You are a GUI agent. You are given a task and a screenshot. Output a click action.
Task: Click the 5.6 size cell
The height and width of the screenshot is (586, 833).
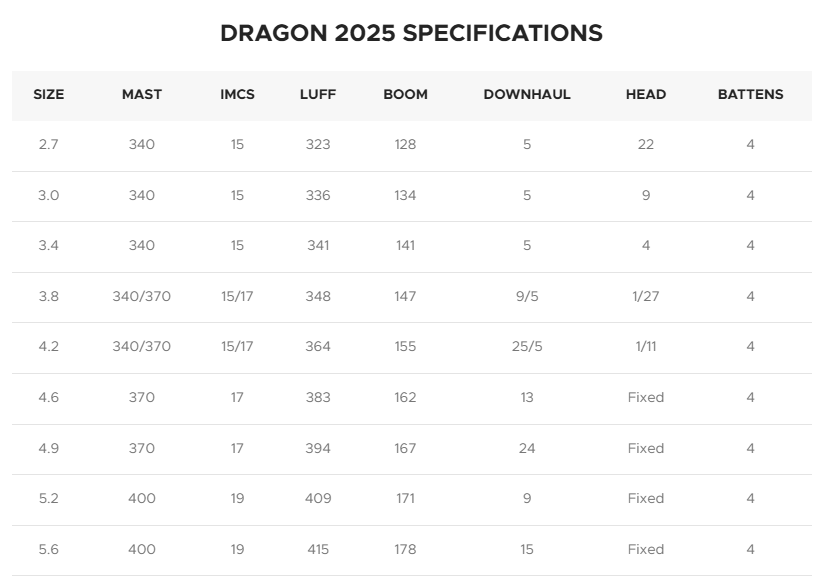(48, 549)
